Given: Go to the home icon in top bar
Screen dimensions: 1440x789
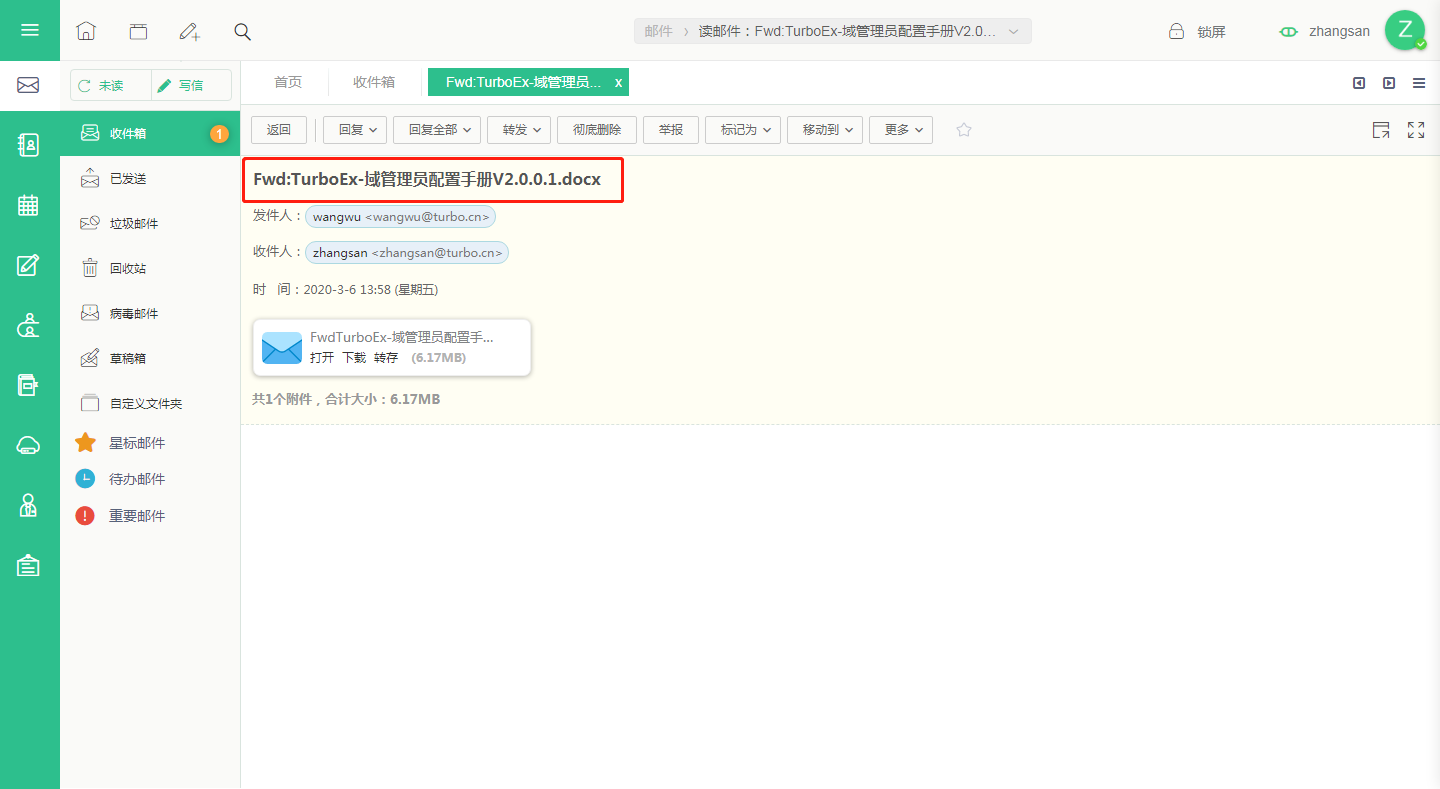Looking at the screenshot, I should (86, 31).
